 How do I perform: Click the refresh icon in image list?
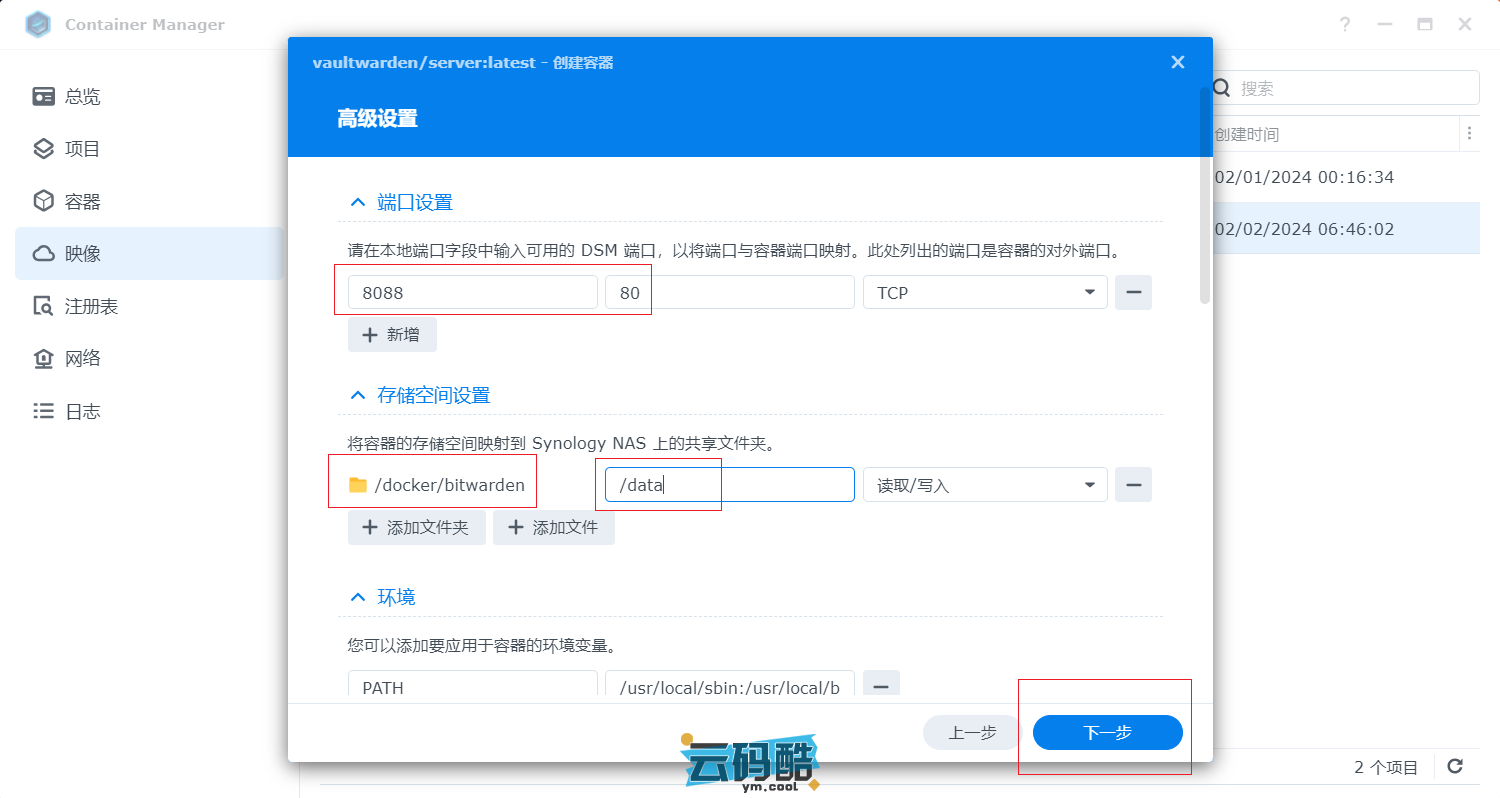(1455, 767)
